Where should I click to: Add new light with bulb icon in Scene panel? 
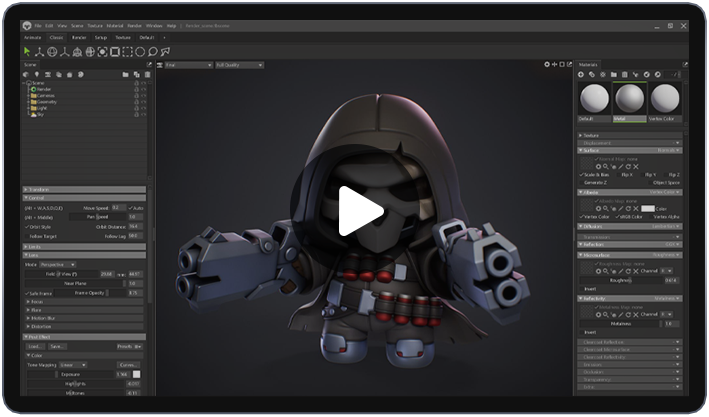[37, 75]
